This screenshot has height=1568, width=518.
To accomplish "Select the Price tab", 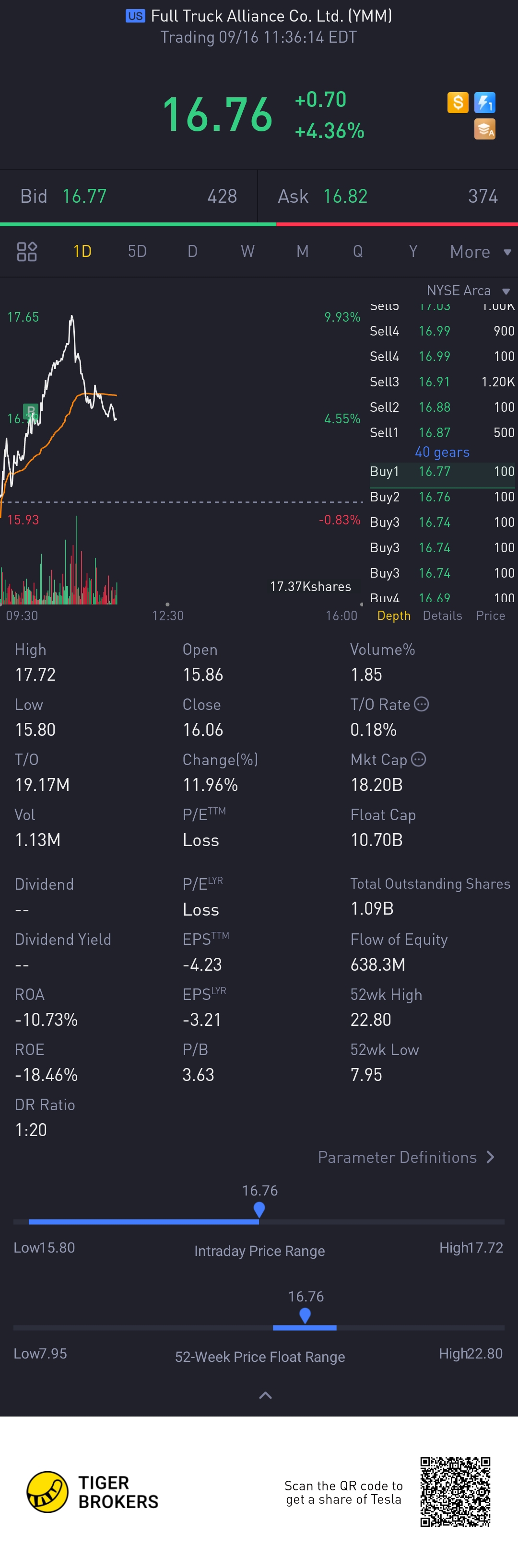I will click(x=491, y=616).
